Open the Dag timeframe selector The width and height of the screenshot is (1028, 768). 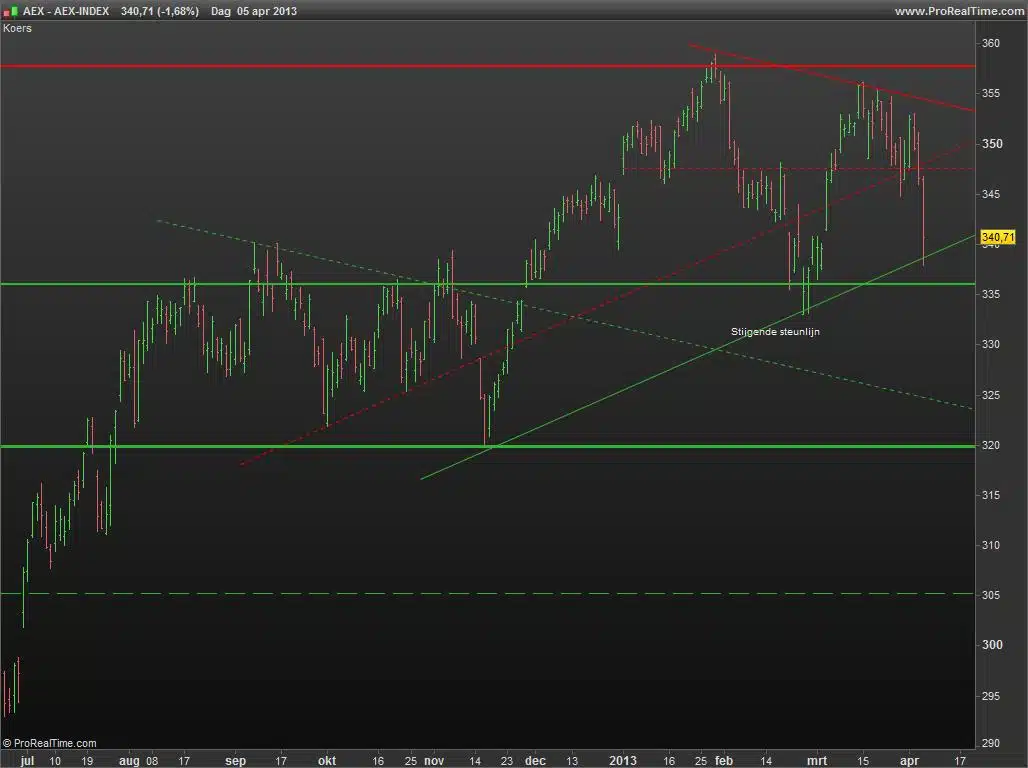221,11
